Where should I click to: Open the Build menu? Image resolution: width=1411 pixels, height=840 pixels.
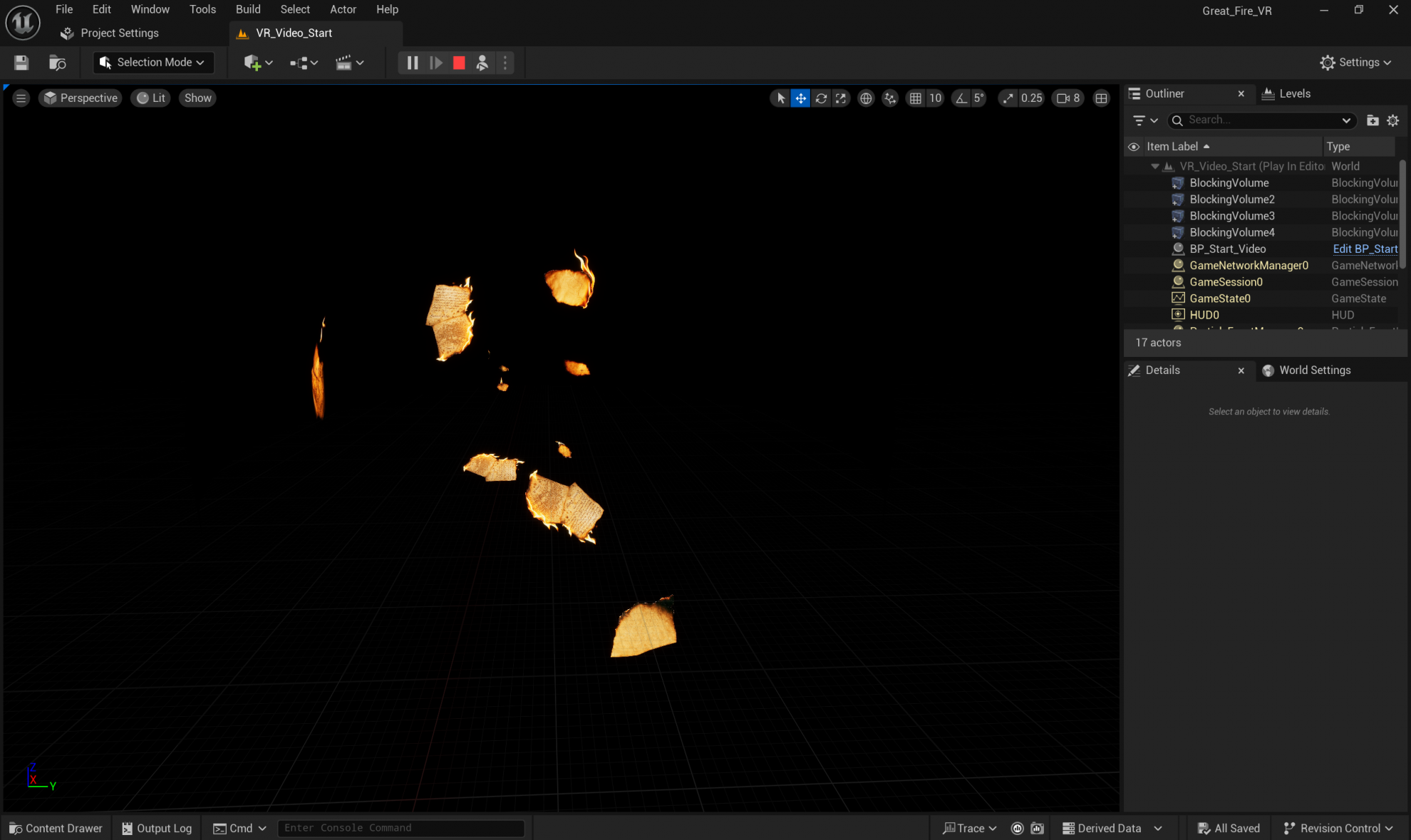click(248, 9)
